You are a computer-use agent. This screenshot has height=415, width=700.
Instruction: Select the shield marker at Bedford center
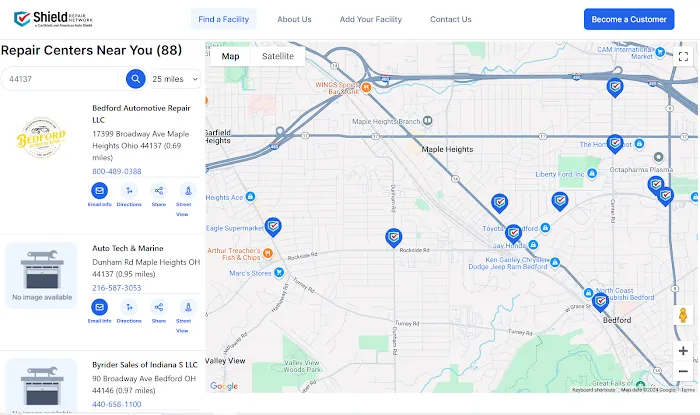(x=600, y=302)
